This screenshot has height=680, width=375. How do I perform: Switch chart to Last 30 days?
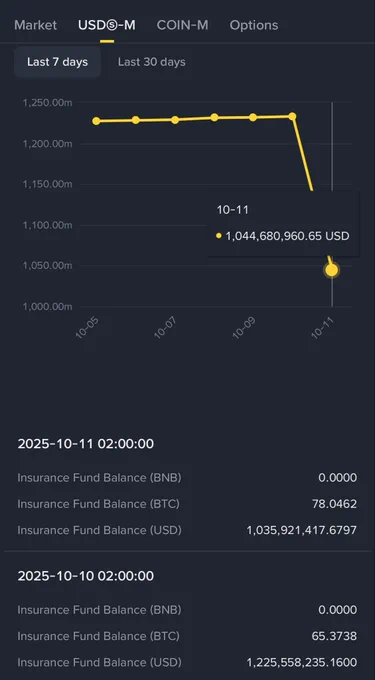152,62
